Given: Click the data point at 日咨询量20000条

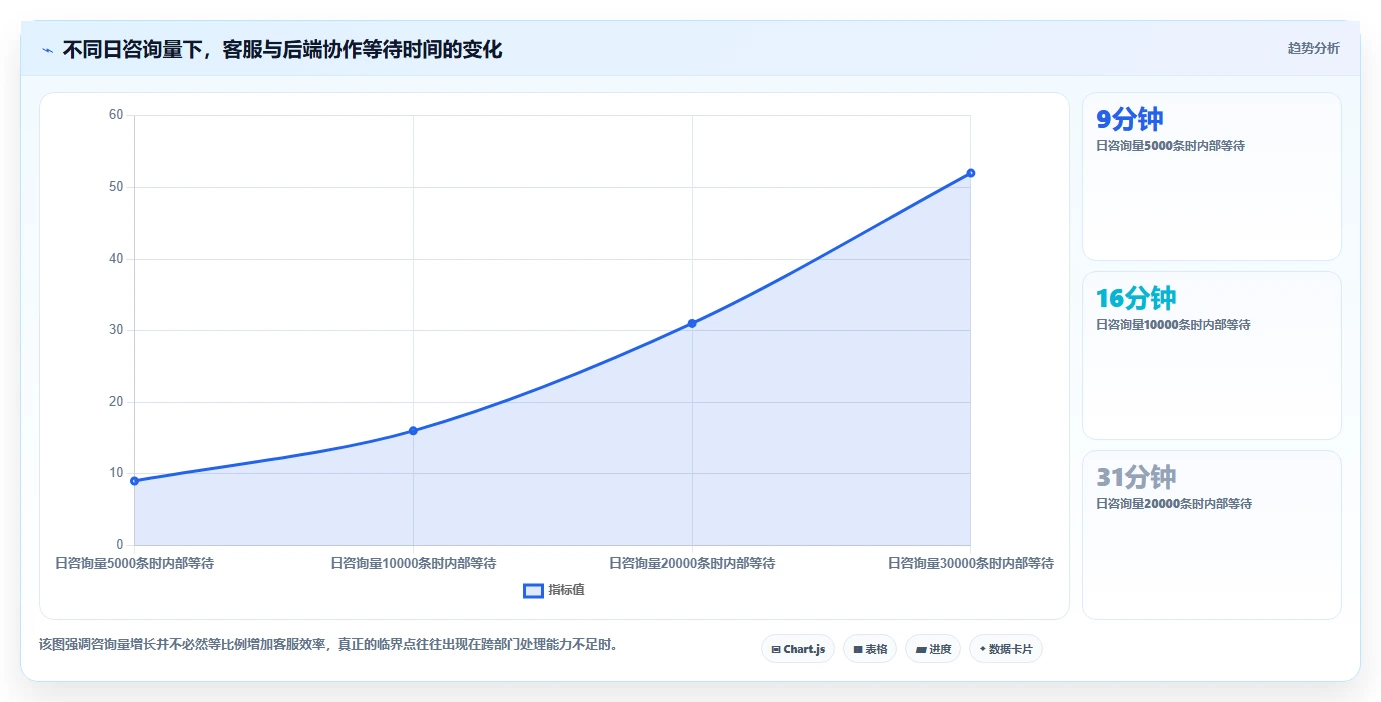Looking at the screenshot, I should click(692, 323).
